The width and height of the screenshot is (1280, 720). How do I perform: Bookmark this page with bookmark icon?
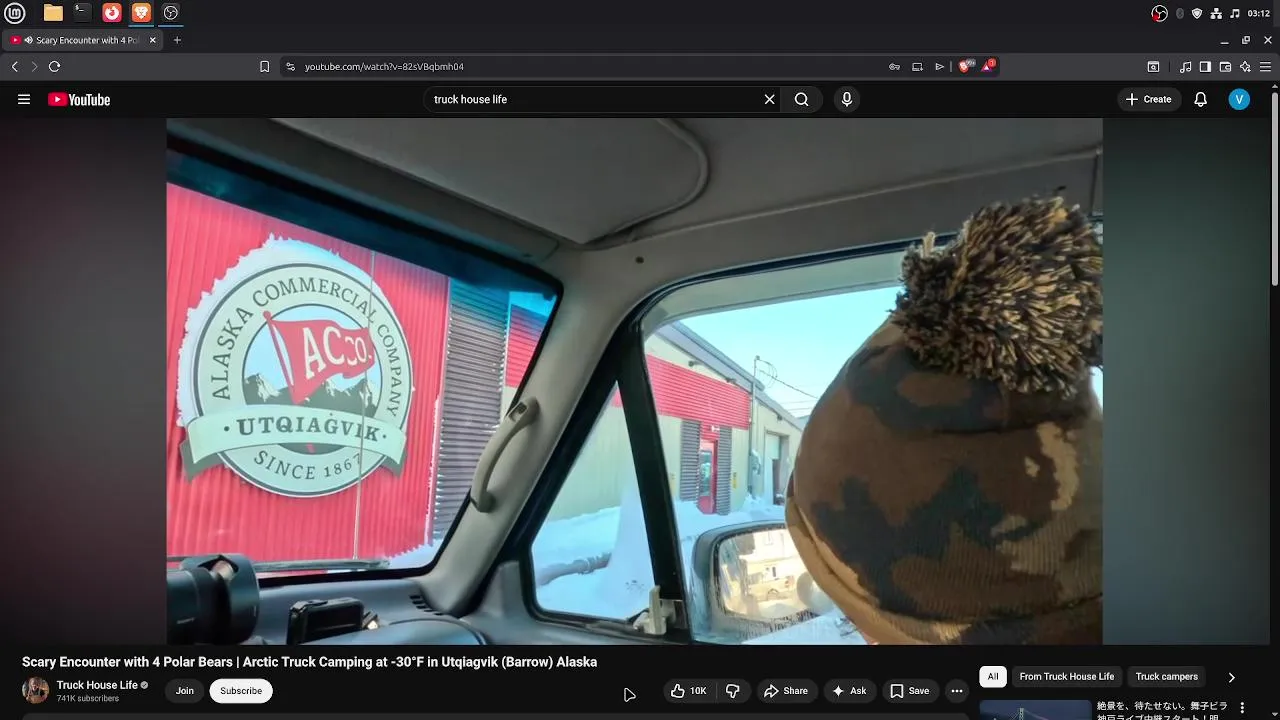(x=264, y=67)
